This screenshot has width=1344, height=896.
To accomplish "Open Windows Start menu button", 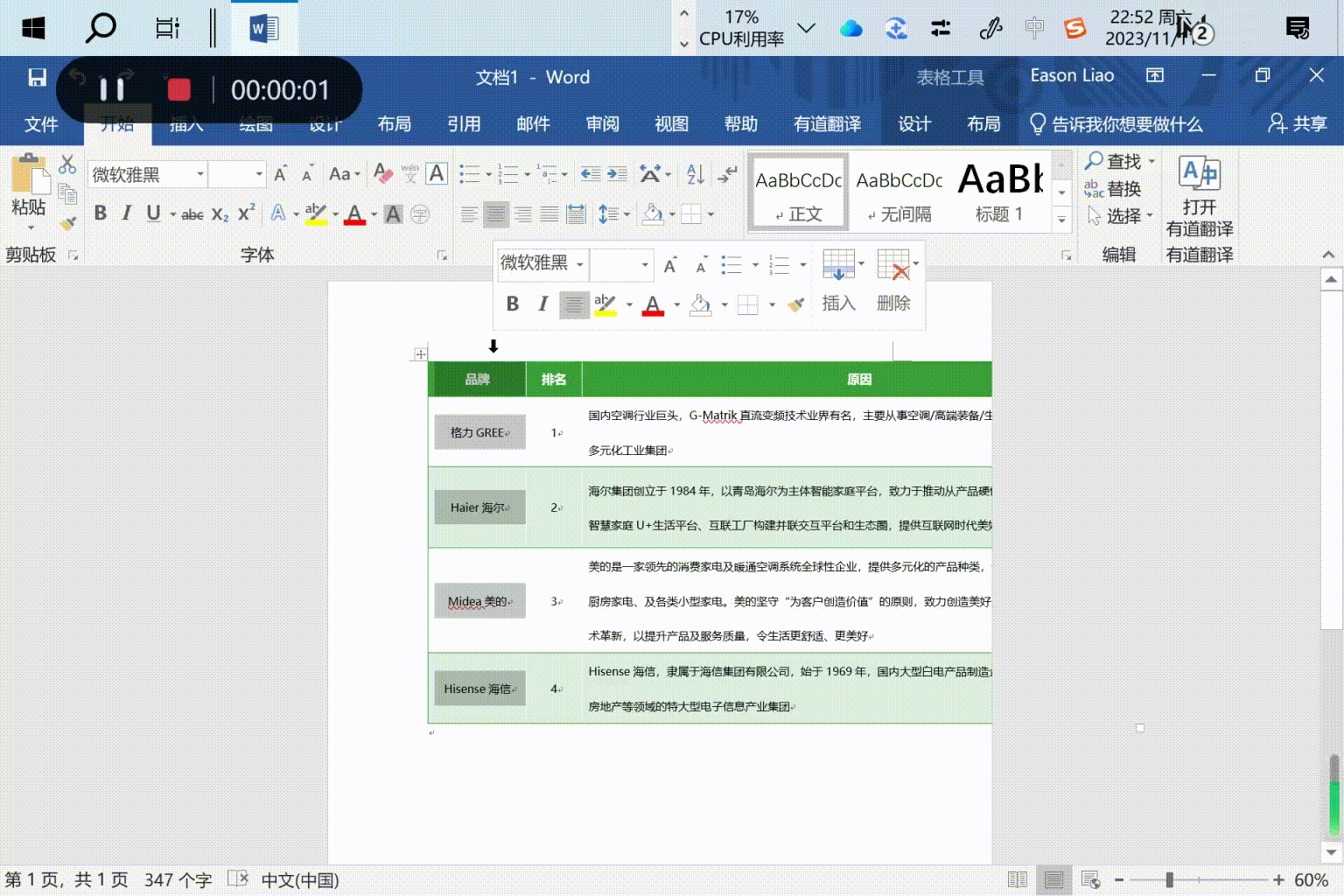I will (33, 28).
